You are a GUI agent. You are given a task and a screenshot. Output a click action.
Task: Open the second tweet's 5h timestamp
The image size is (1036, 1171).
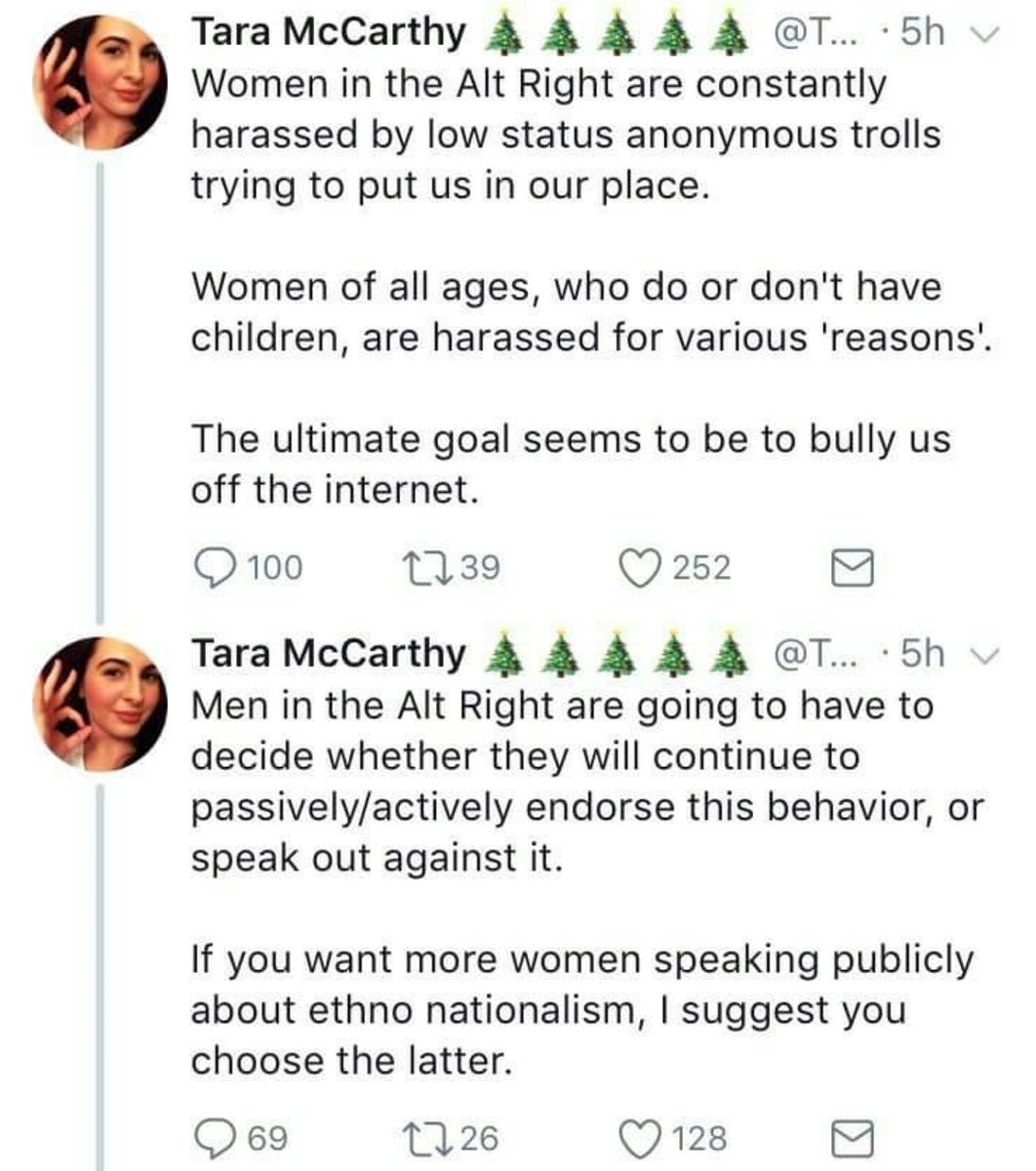click(922, 654)
